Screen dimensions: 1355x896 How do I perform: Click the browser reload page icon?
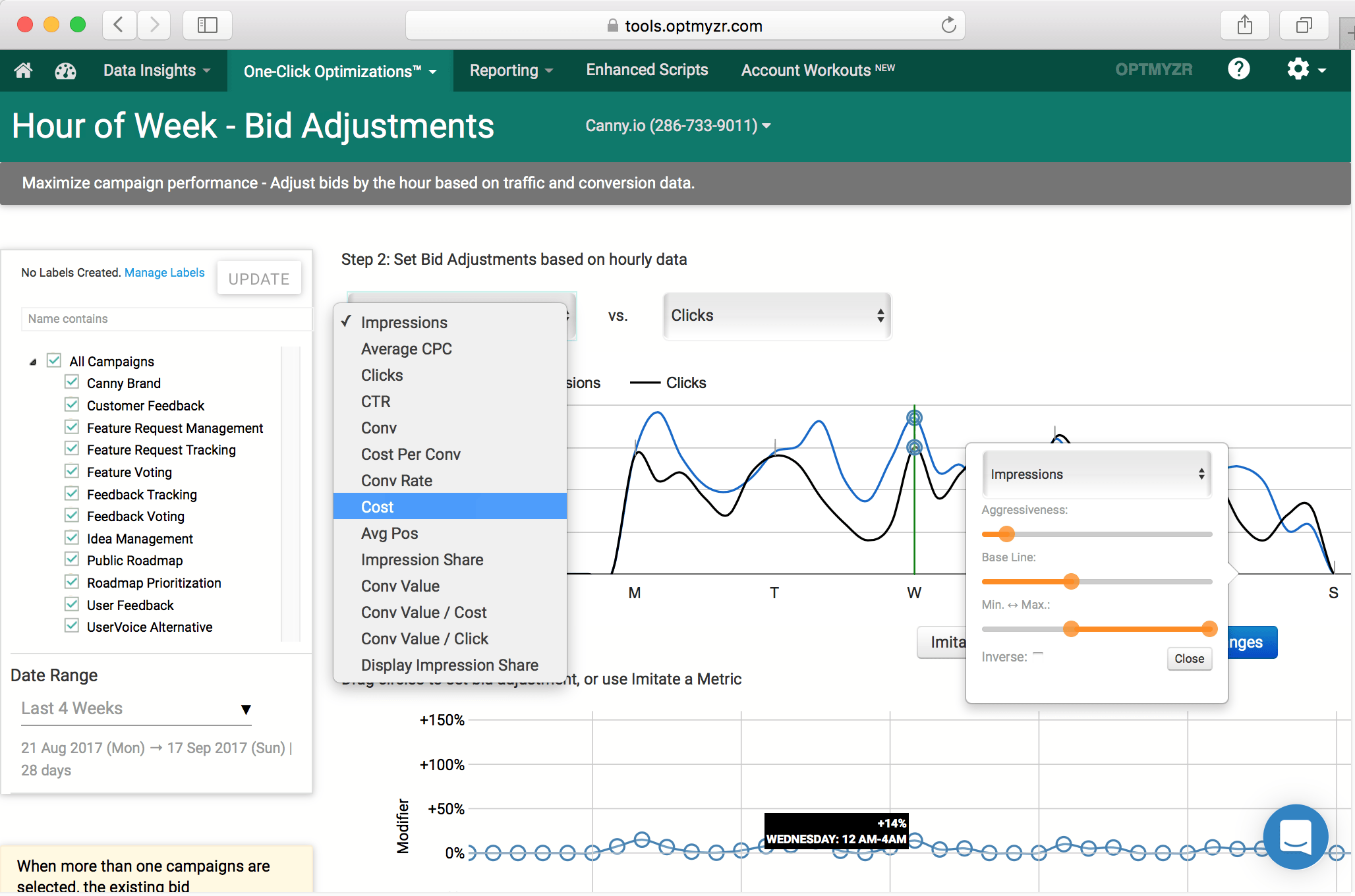(948, 26)
